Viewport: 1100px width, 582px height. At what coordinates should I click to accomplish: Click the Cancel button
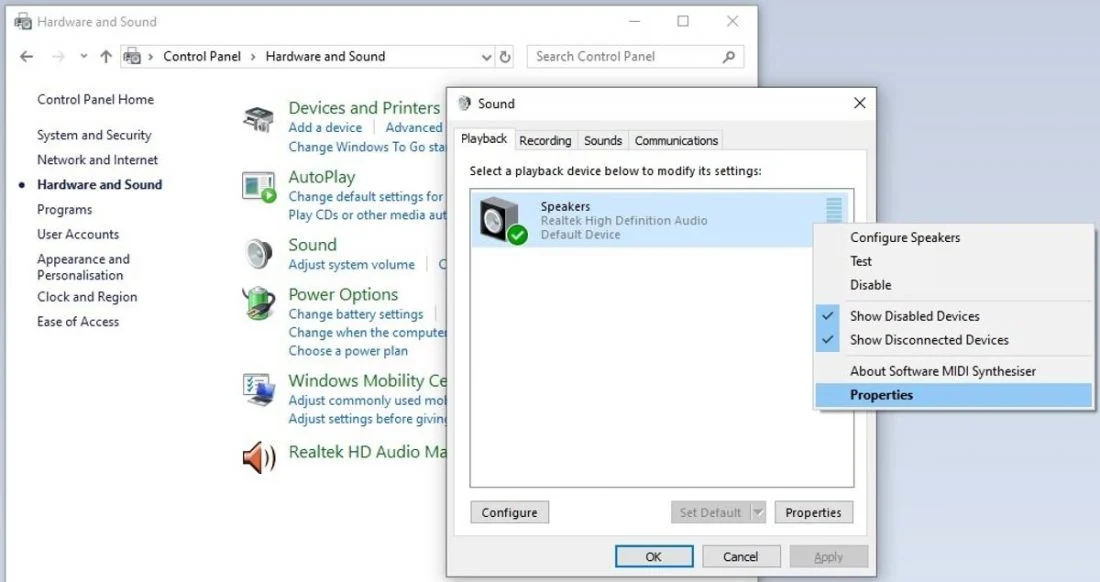click(741, 557)
